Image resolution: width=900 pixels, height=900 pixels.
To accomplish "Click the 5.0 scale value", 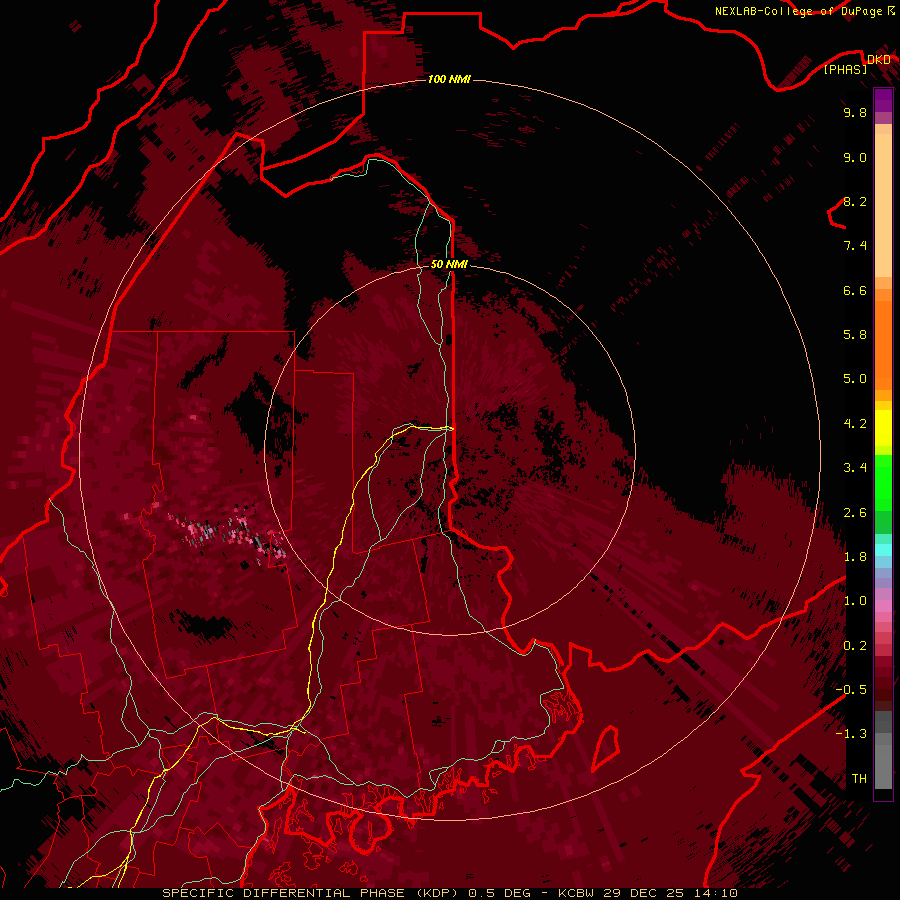I will (x=855, y=379).
